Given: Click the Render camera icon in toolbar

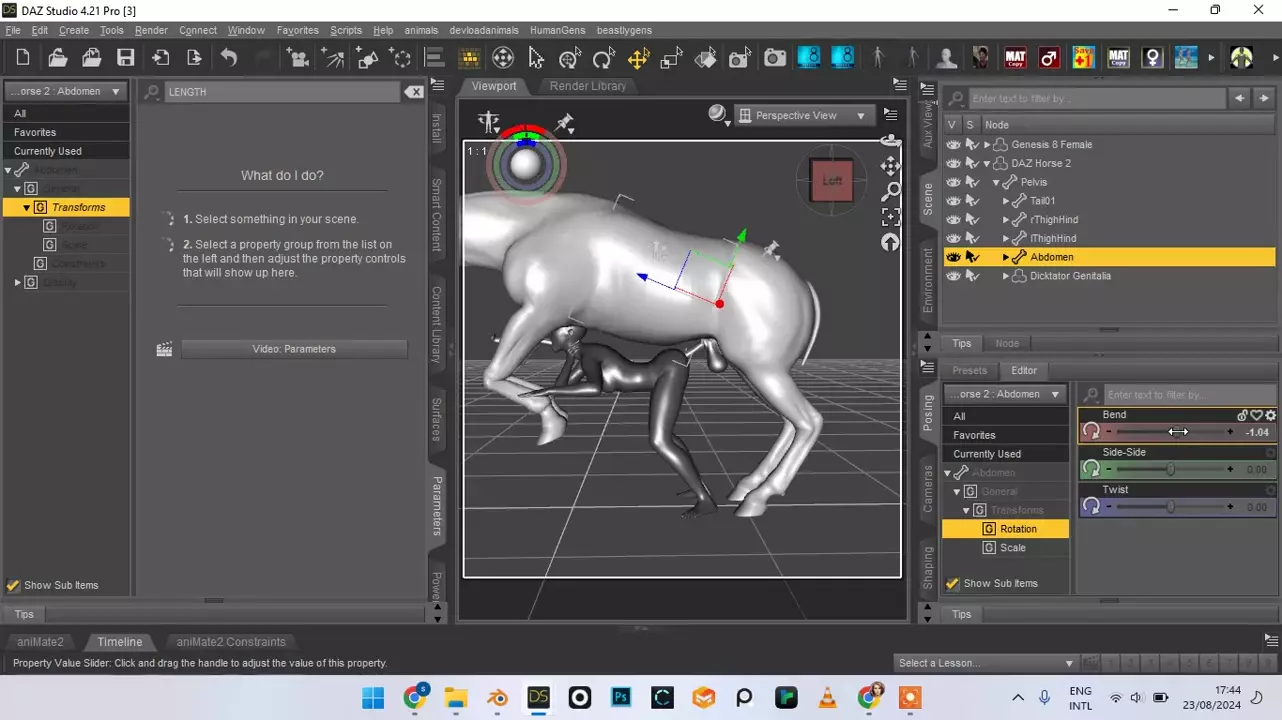Looking at the screenshot, I should click(x=775, y=58).
